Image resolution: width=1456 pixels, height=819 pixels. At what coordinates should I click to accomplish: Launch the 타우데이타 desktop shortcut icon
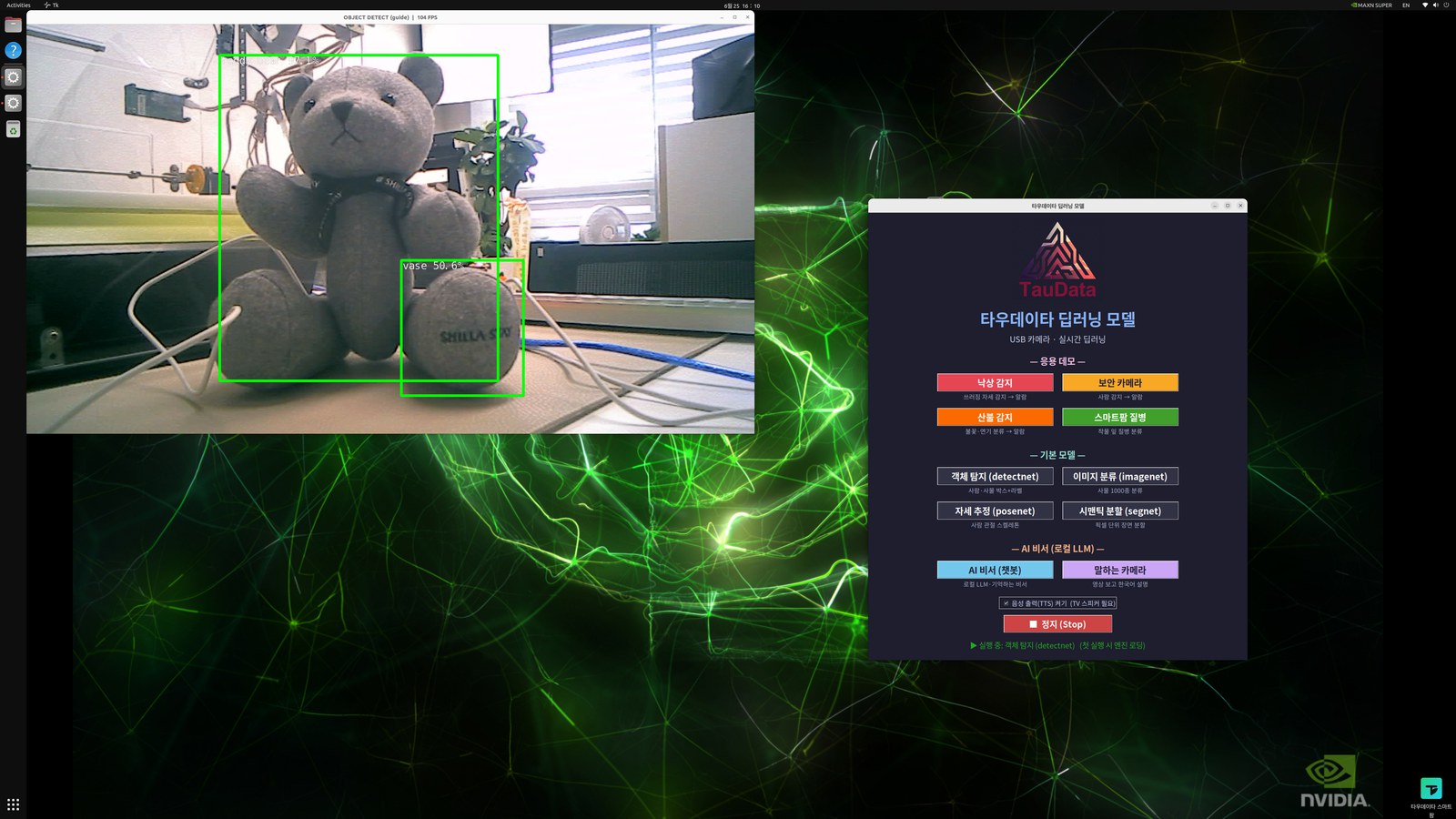(1431, 788)
